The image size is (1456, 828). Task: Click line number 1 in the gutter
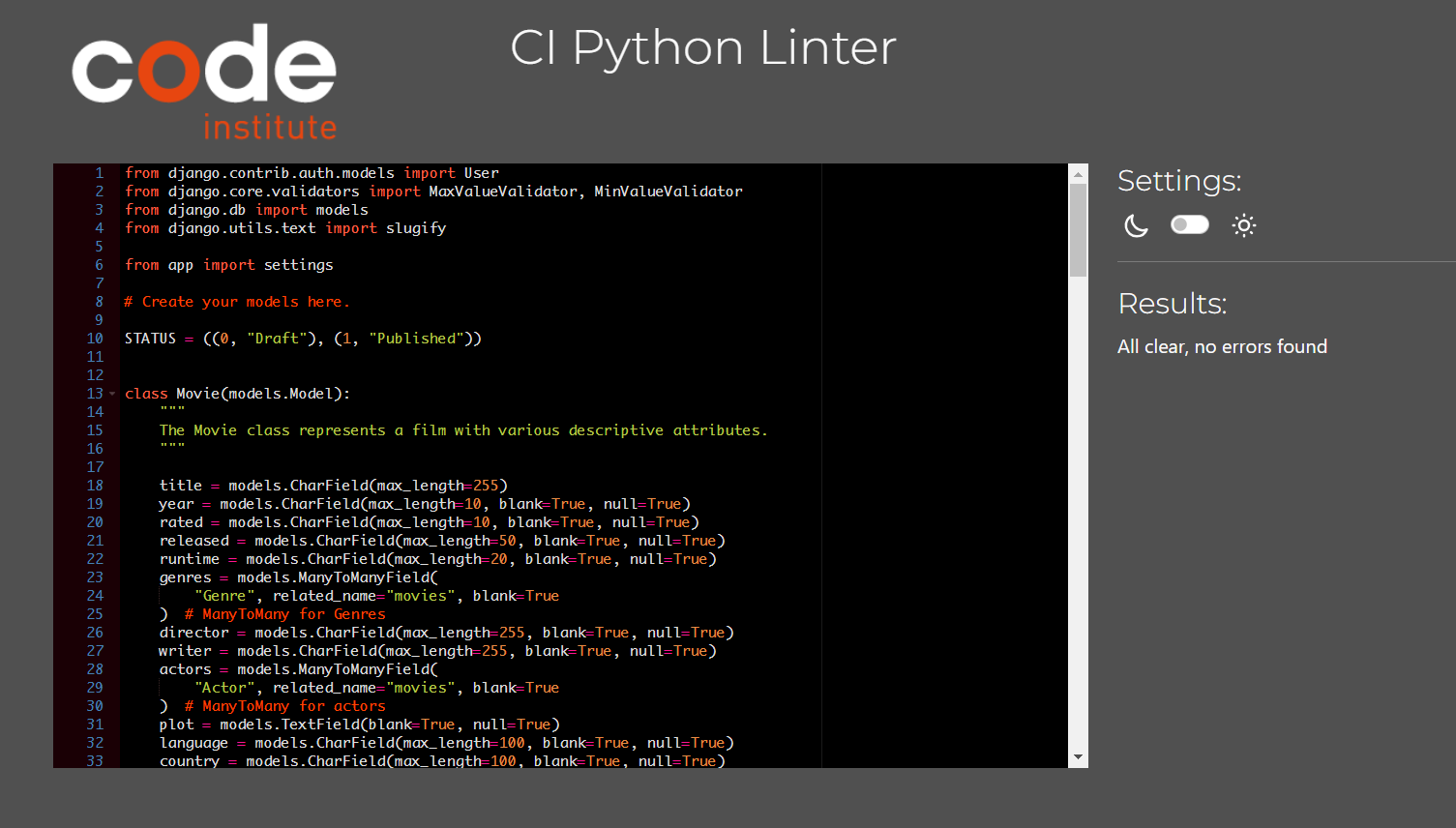(x=99, y=173)
